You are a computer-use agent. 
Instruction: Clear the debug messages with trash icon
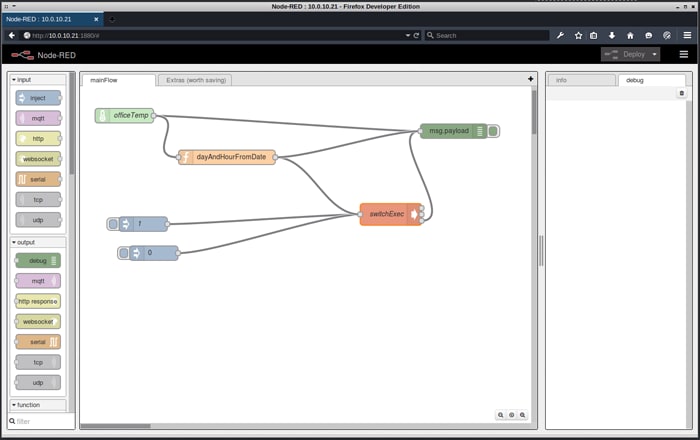681,93
